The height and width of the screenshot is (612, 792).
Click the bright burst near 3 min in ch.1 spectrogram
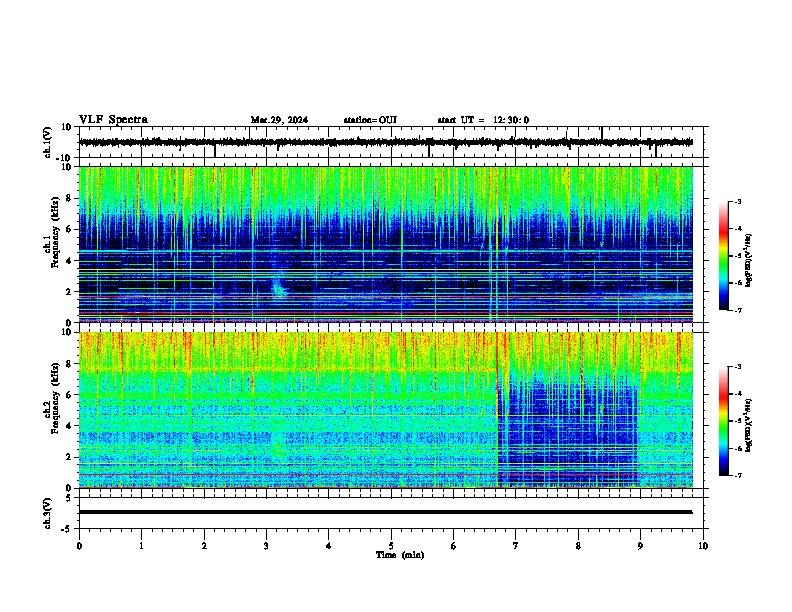(278, 286)
